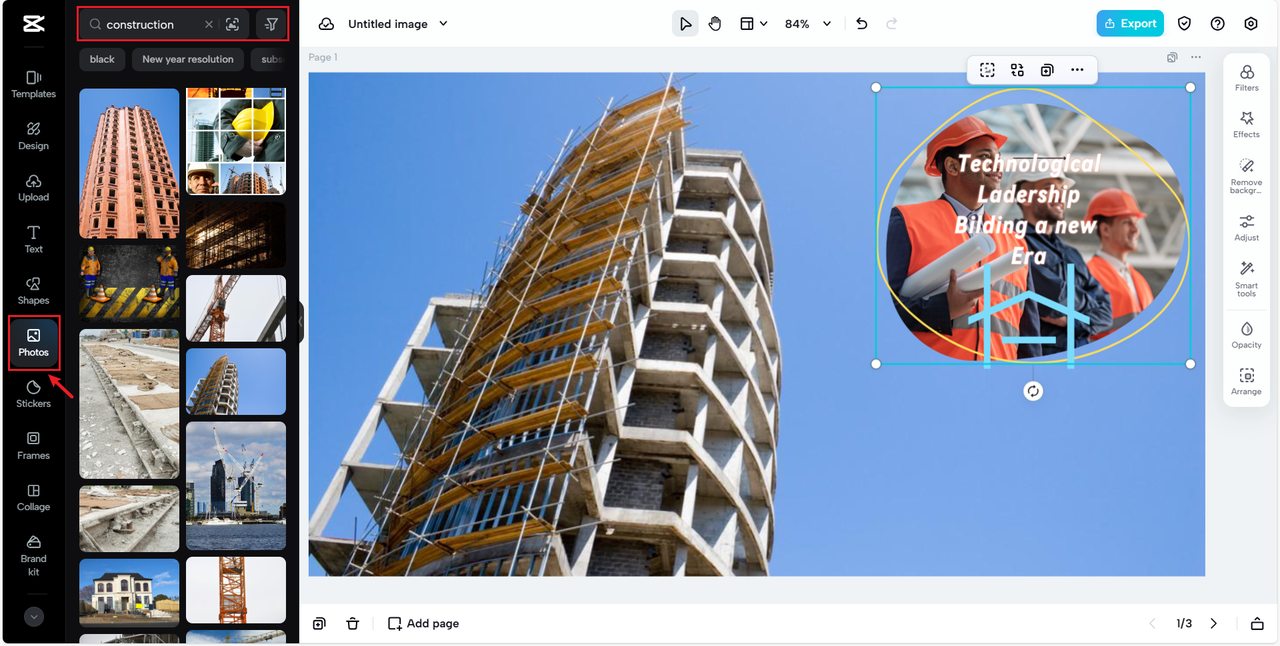Open the Photos panel
The height and width of the screenshot is (646, 1280).
pyautogui.click(x=33, y=343)
